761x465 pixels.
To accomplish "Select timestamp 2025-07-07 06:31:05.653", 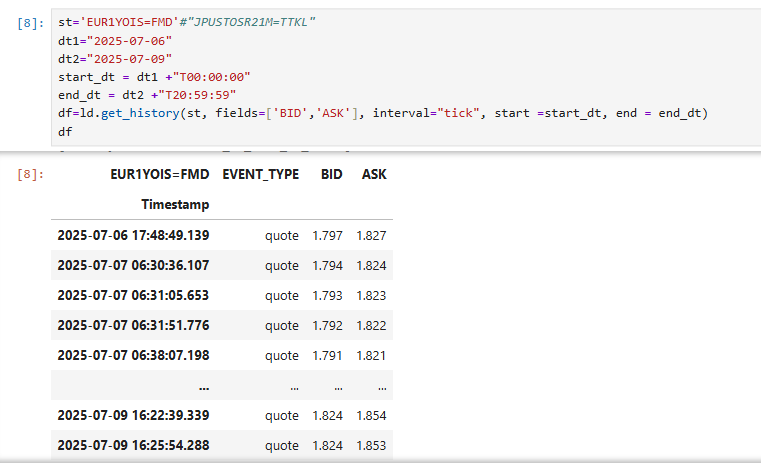I will click(133, 296).
